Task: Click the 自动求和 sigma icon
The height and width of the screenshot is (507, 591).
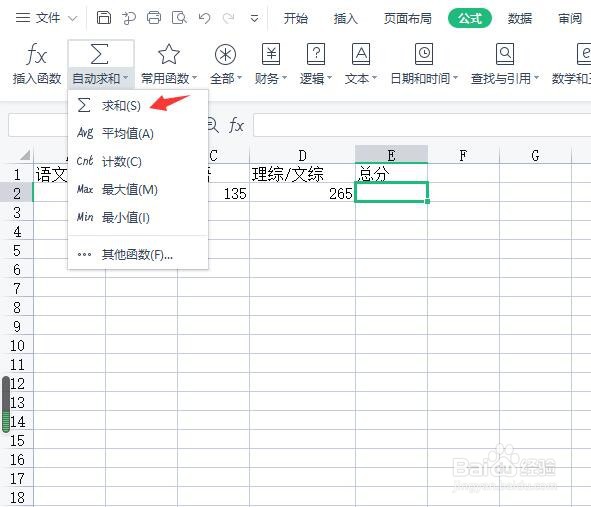Action: click(100, 54)
